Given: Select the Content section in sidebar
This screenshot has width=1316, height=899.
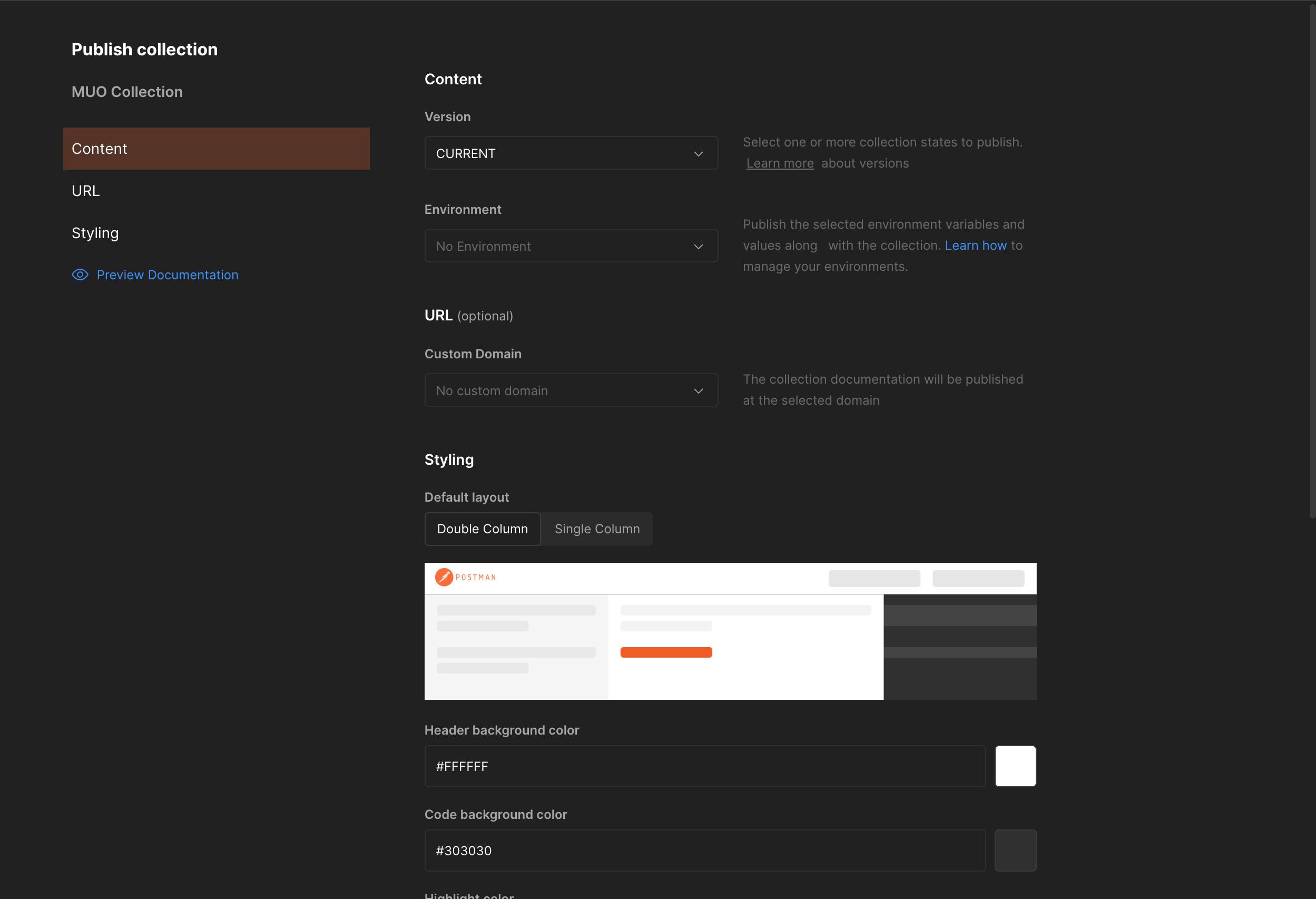Looking at the screenshot, I should 100,149.
